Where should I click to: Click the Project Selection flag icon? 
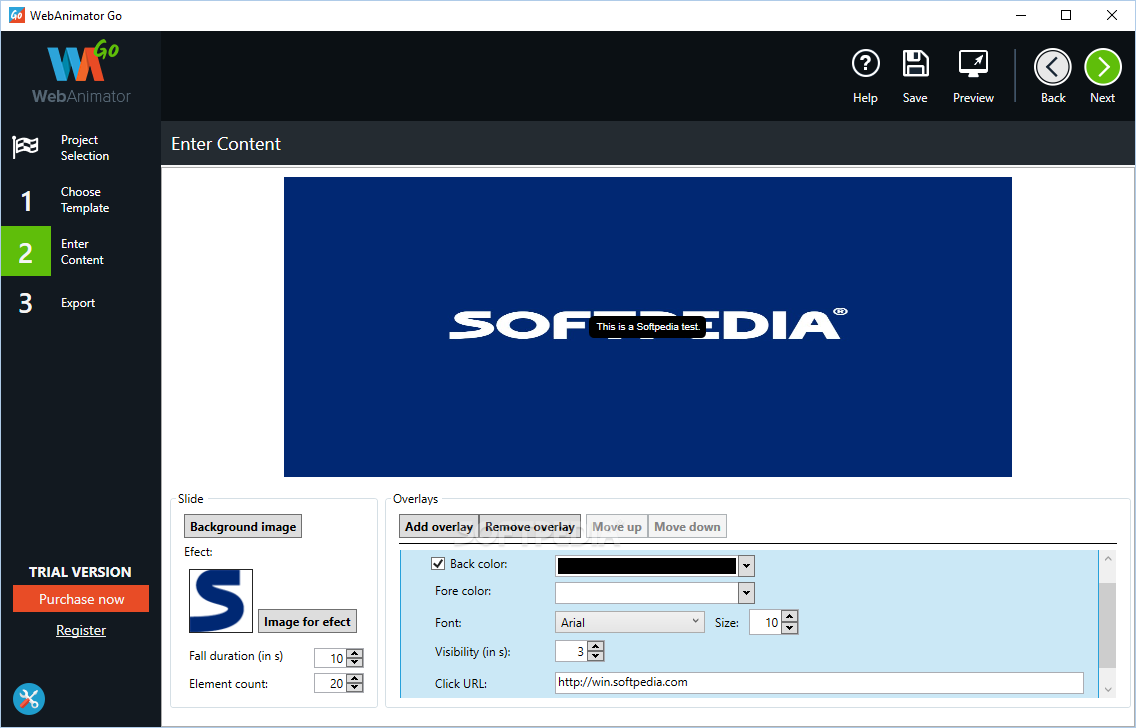click(25, 147)
